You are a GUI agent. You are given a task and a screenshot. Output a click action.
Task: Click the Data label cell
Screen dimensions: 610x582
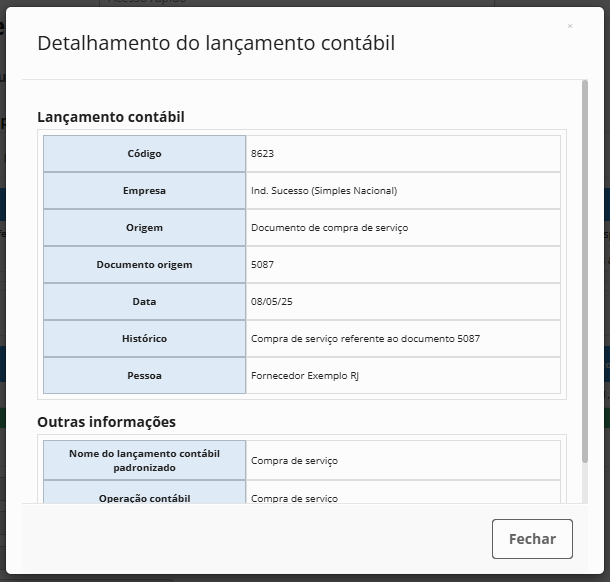(144, 302)
